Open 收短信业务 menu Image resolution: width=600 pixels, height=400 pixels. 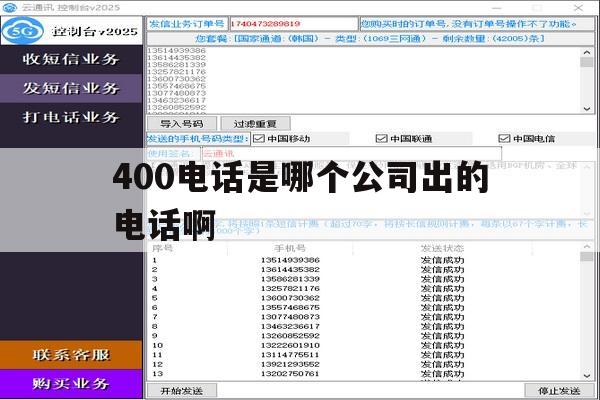coord(71,59)
